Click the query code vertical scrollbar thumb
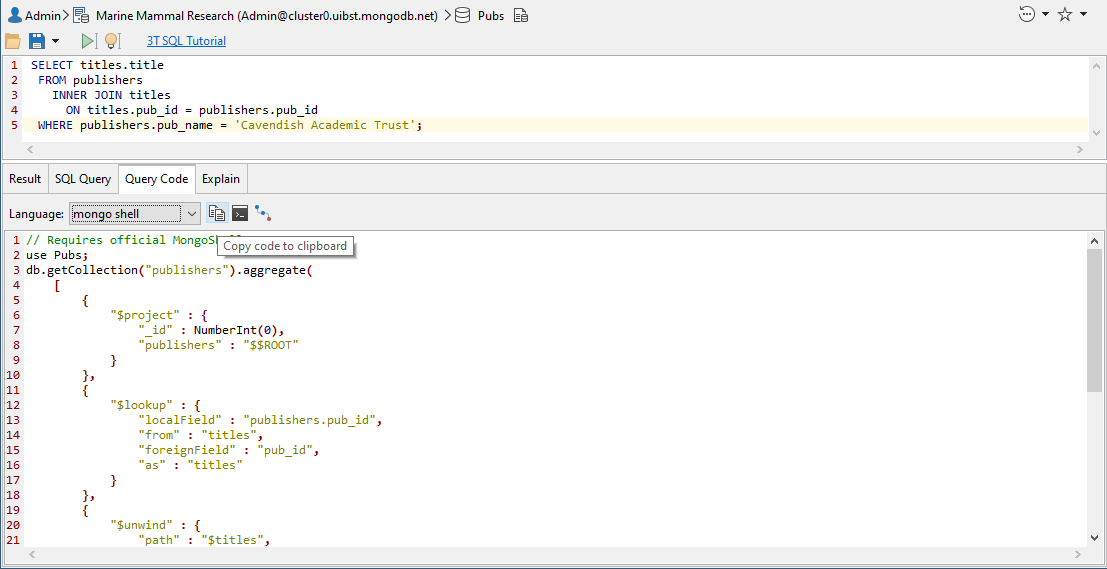 tap(1095, 319)
